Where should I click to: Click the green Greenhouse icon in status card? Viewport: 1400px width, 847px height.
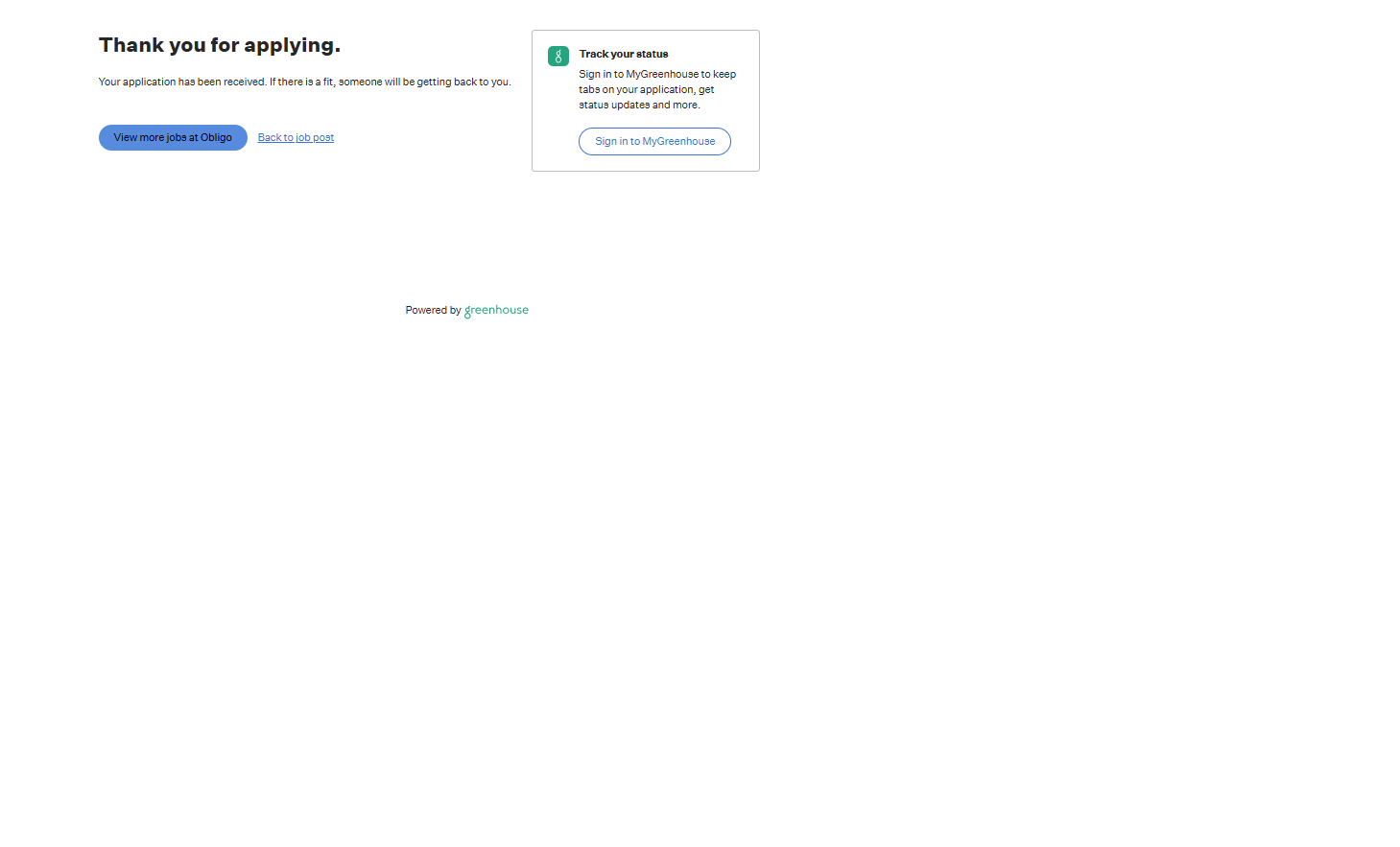(x=558, y=57)
